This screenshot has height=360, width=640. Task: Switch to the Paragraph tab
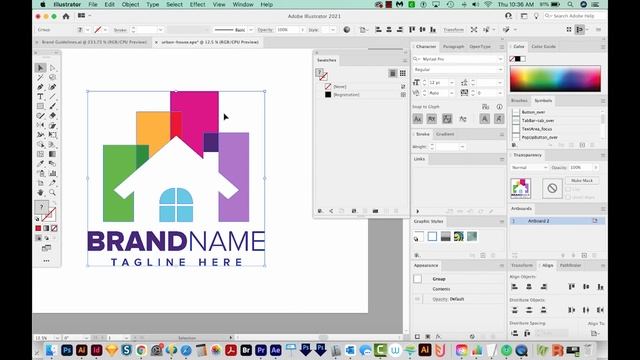453,47
